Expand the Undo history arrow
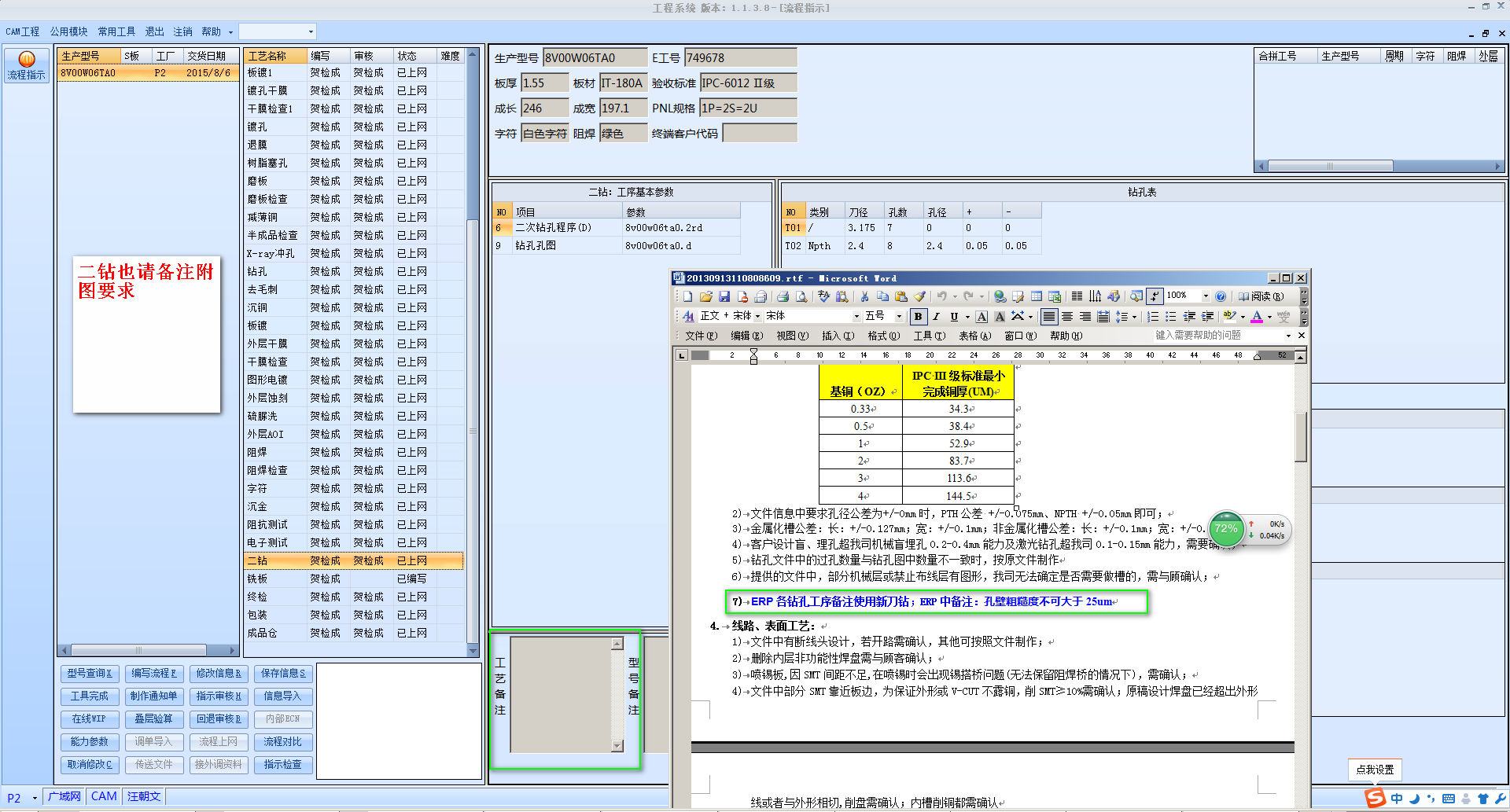Screen dimensions: 1510x812 955,296
